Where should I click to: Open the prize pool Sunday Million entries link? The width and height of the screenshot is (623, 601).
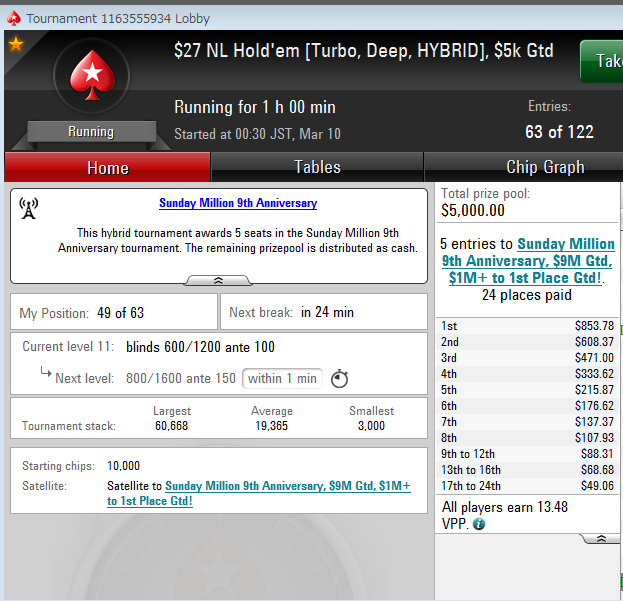(528, 261)
